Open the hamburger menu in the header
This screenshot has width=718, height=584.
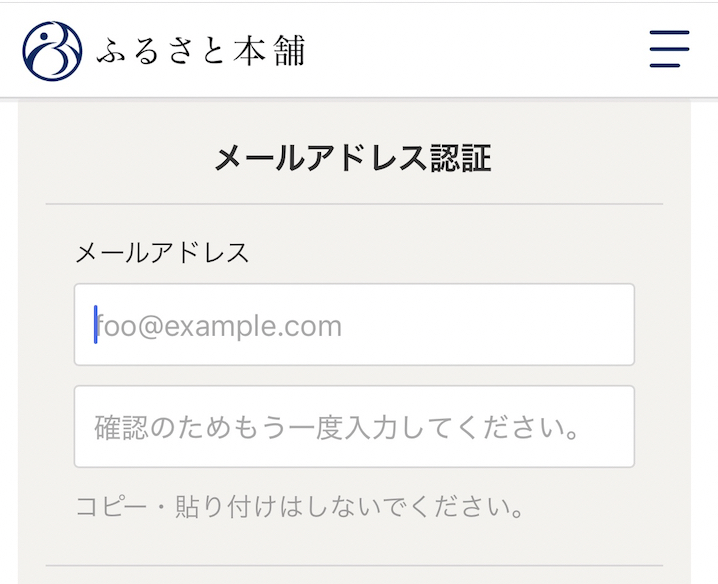pos(669,49)
